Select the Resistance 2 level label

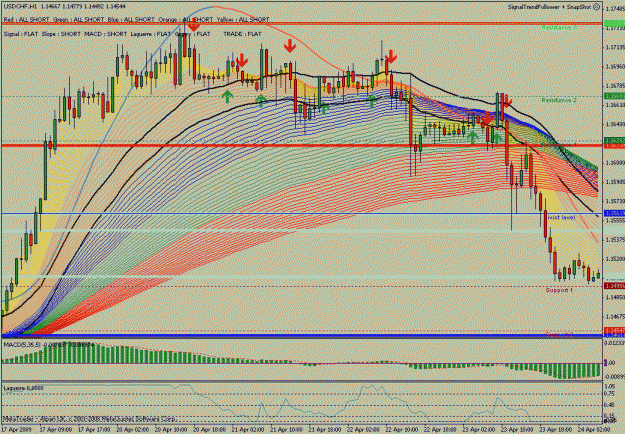click(559, 100)
